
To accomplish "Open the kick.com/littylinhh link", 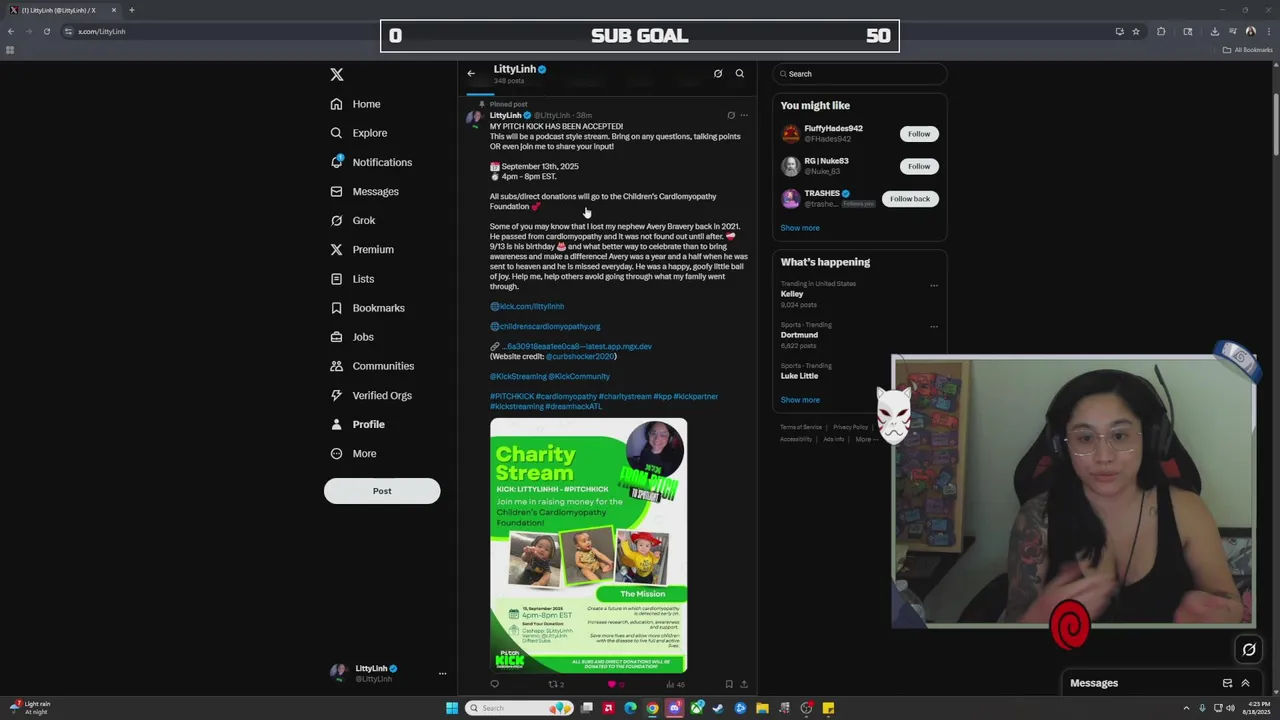I will (527, 306).
